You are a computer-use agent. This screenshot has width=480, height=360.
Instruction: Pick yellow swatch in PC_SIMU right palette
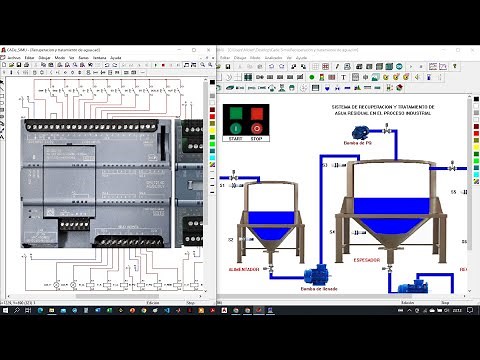(x=476, y=147)
